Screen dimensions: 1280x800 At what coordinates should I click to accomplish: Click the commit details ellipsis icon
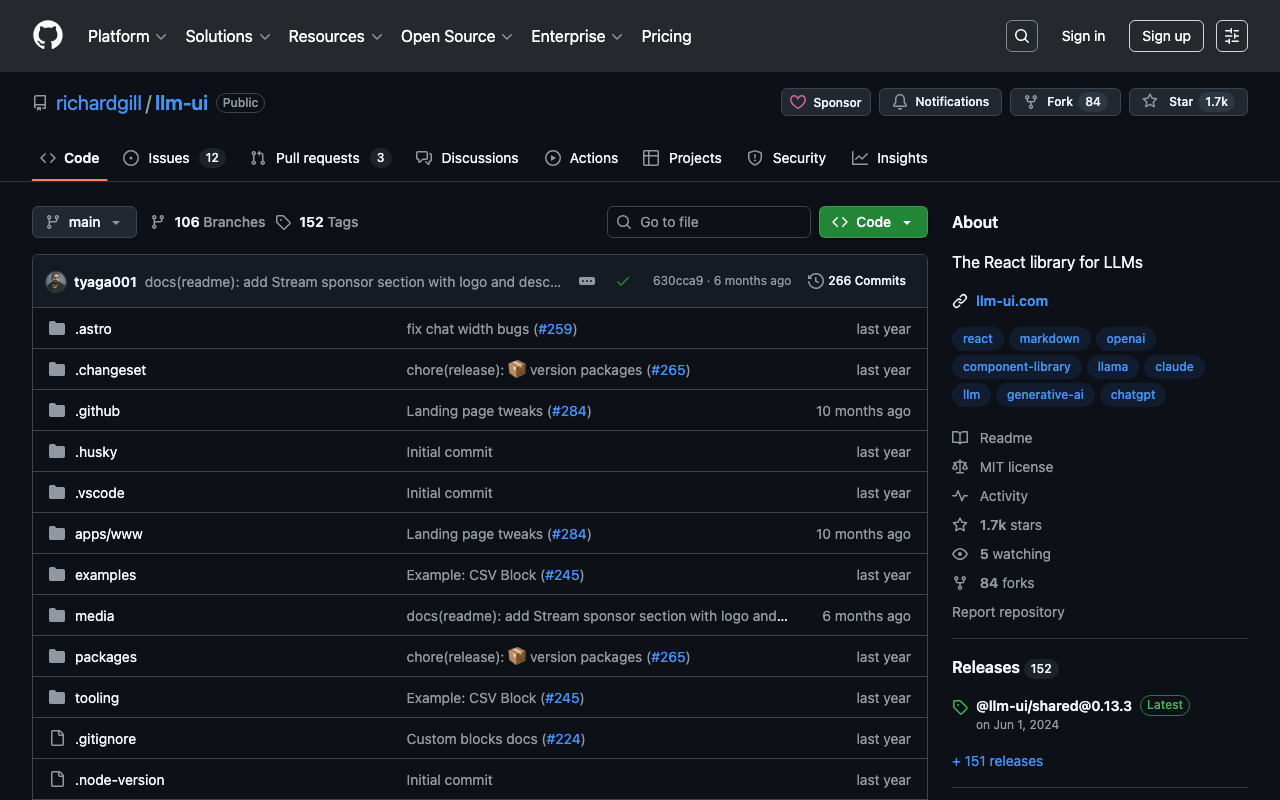click(587, 281)
